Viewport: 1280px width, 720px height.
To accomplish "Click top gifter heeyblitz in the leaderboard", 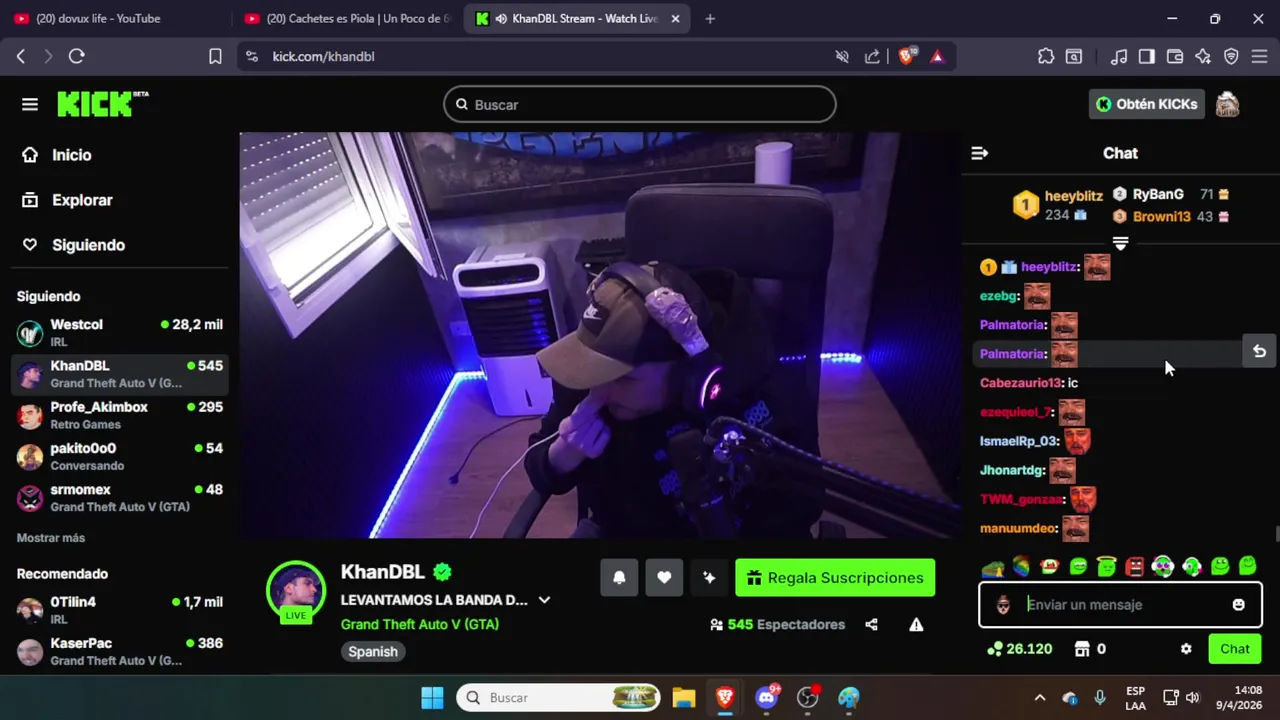I will tap(1073, 196).
